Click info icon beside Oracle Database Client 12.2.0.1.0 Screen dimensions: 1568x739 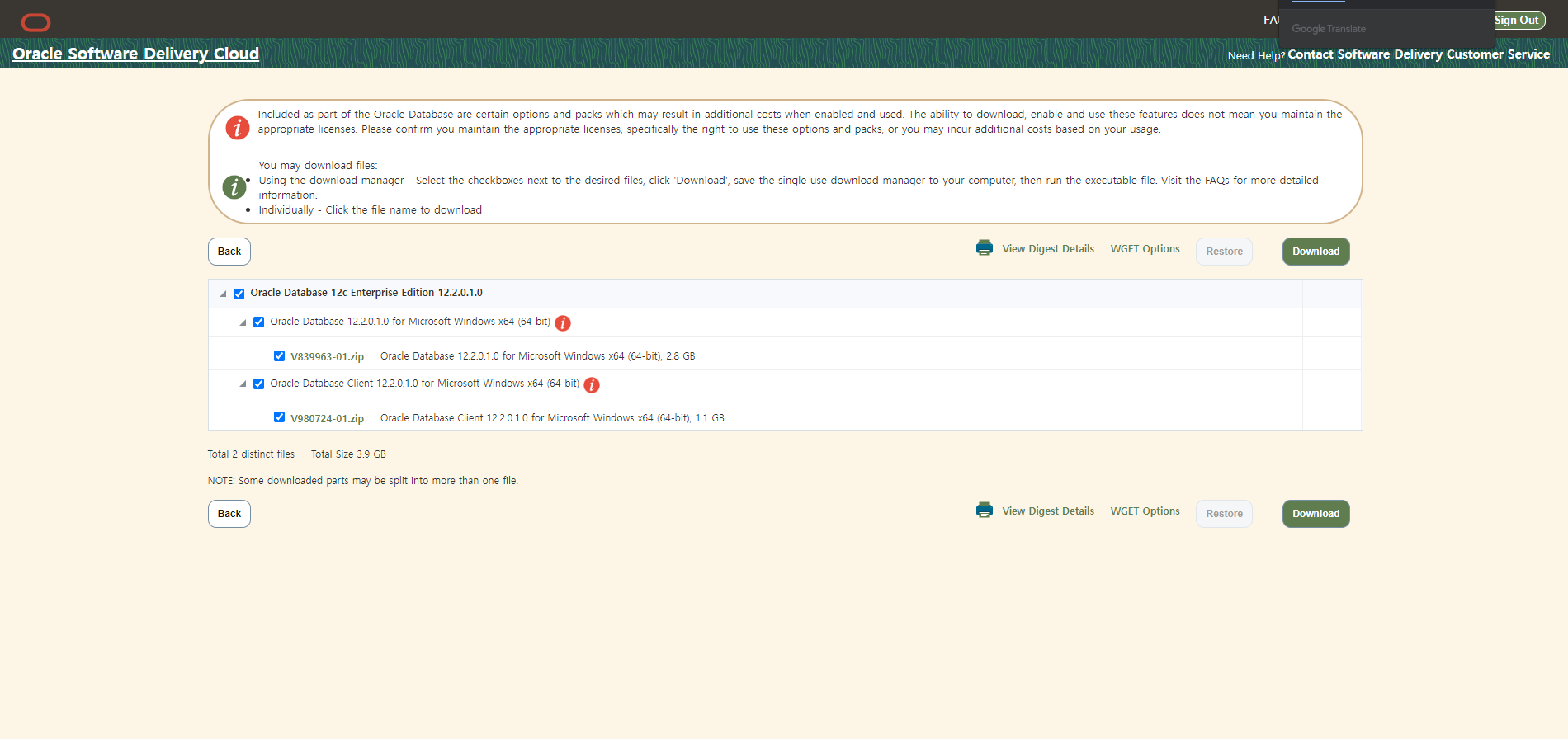tap(592, 385)
